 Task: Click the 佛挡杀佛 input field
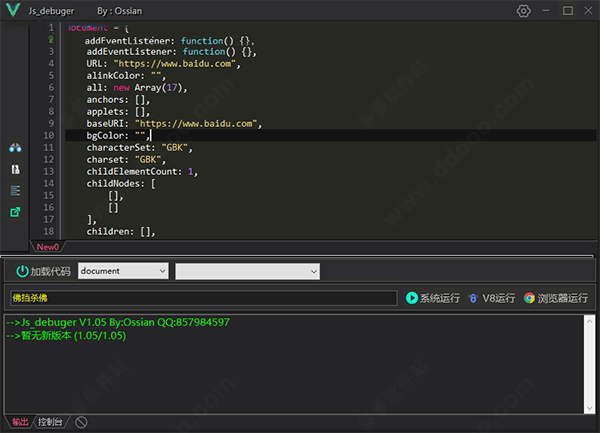tap(203, 298)
